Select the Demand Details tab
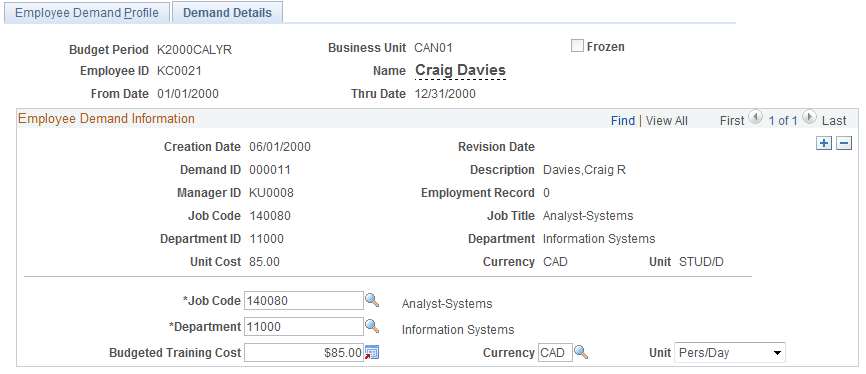Image resolution: width=866 pixels, height=374 pixels. tap(227, 13)
